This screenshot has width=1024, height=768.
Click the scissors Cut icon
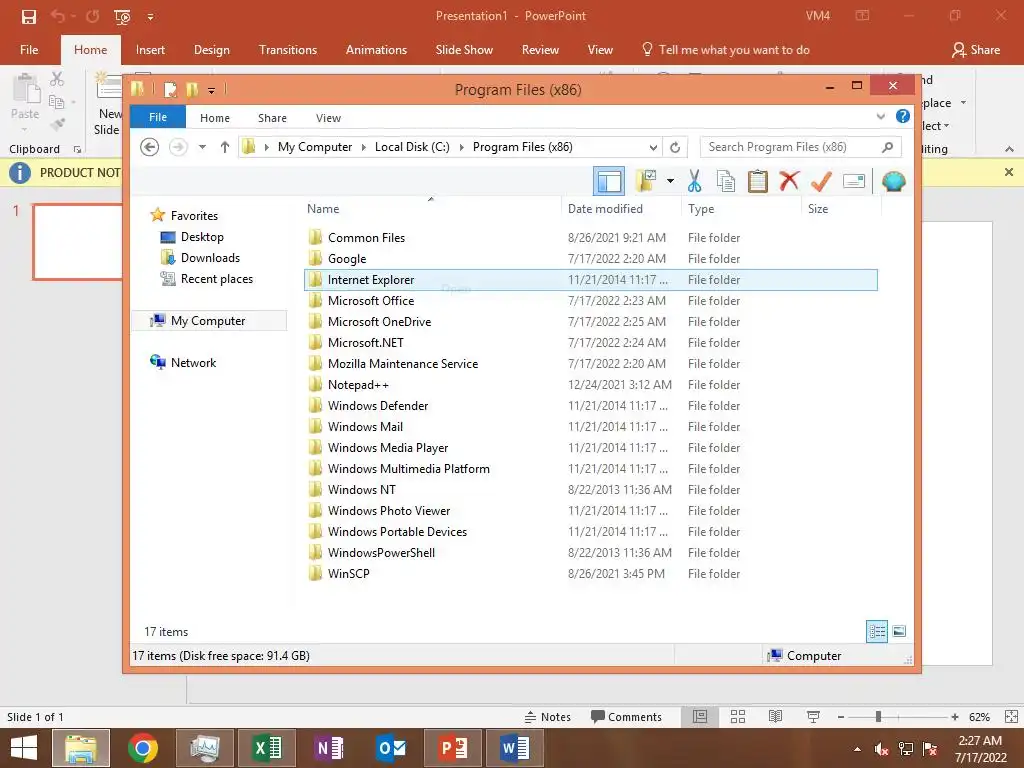[x=694, y=181]
